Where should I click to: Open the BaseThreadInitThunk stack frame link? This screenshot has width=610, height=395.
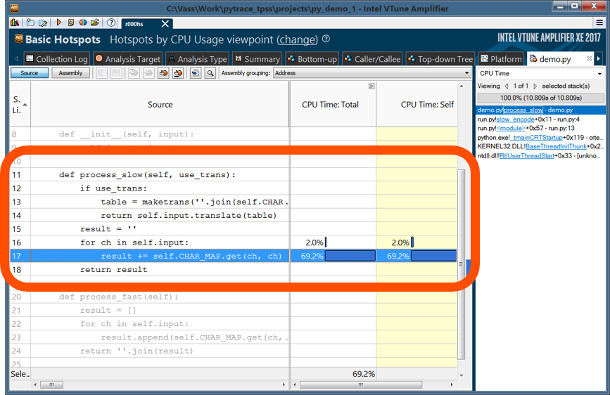click(556, 146)
